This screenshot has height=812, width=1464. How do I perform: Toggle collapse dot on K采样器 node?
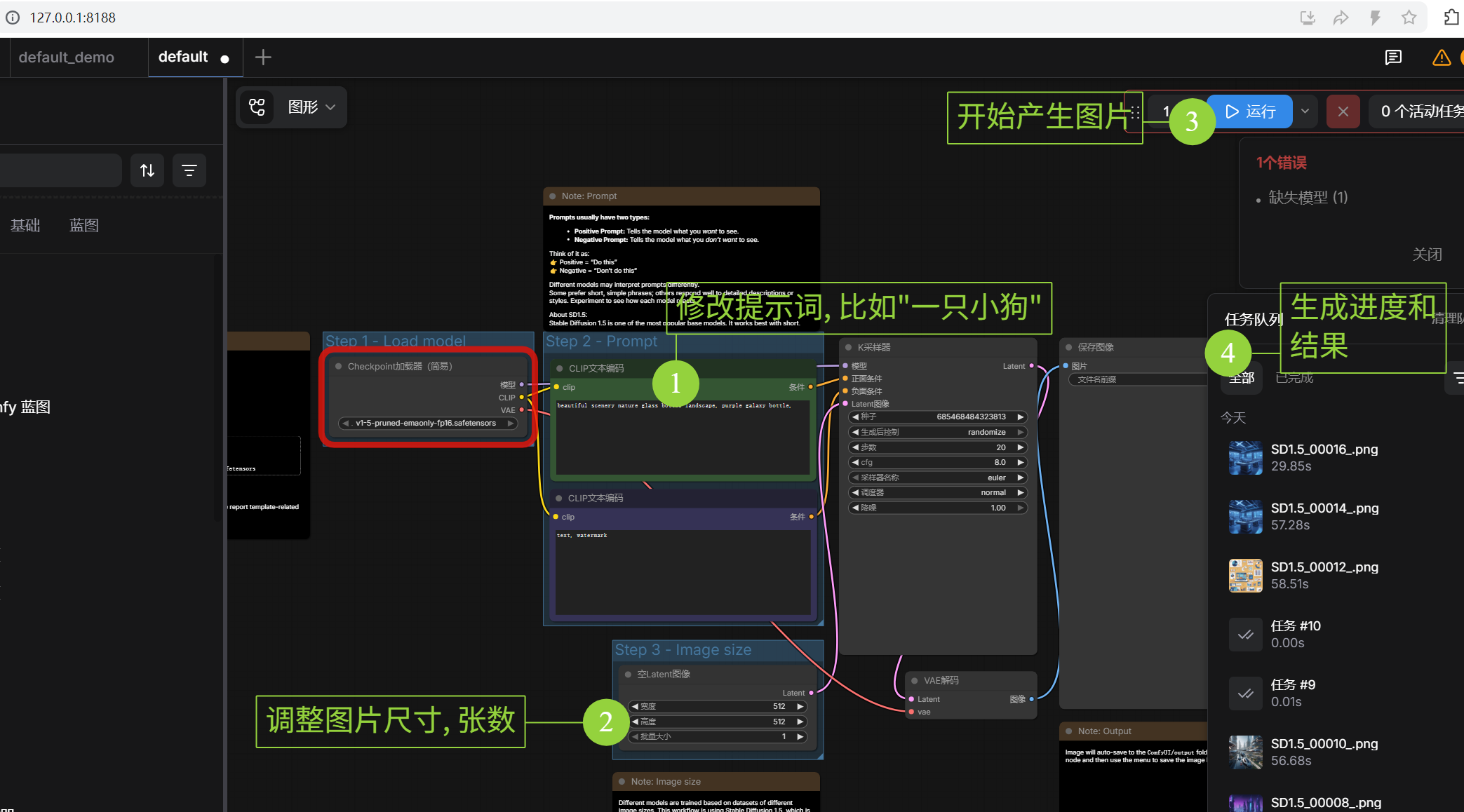pyautogui.click(x=848, y=347)
